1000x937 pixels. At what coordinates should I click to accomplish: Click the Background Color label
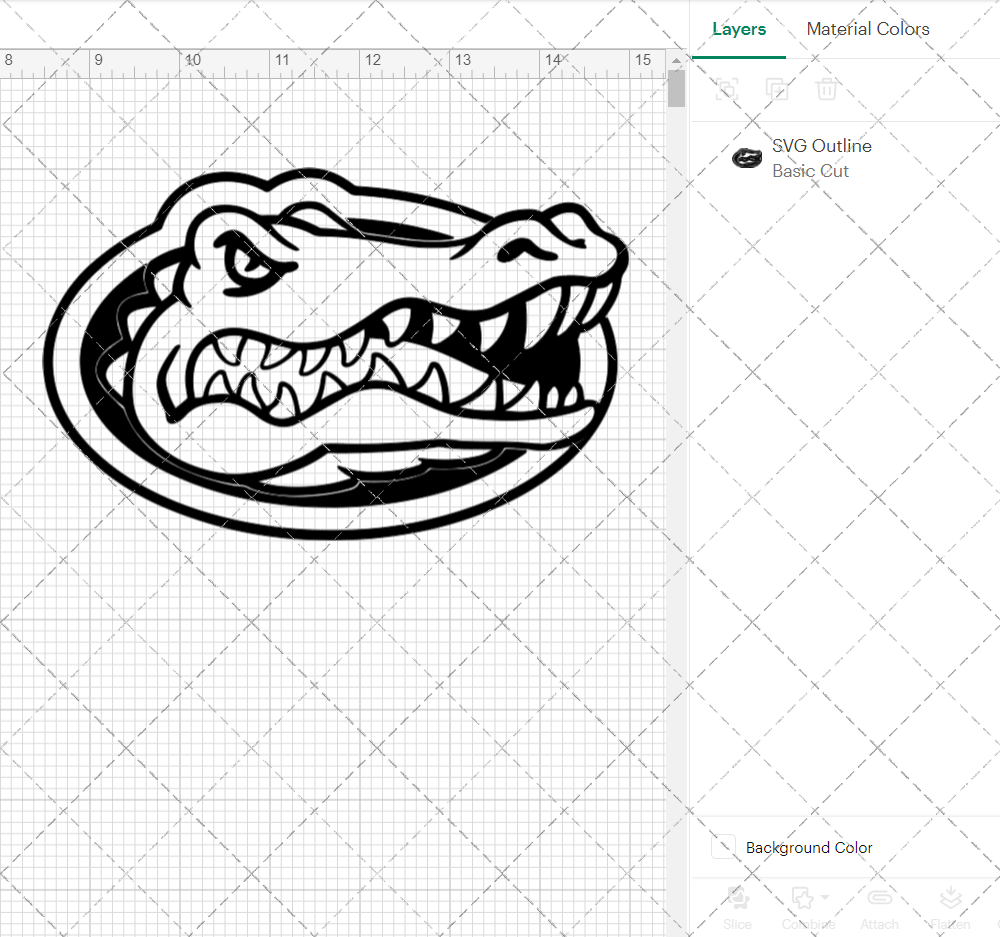[809, 848]
